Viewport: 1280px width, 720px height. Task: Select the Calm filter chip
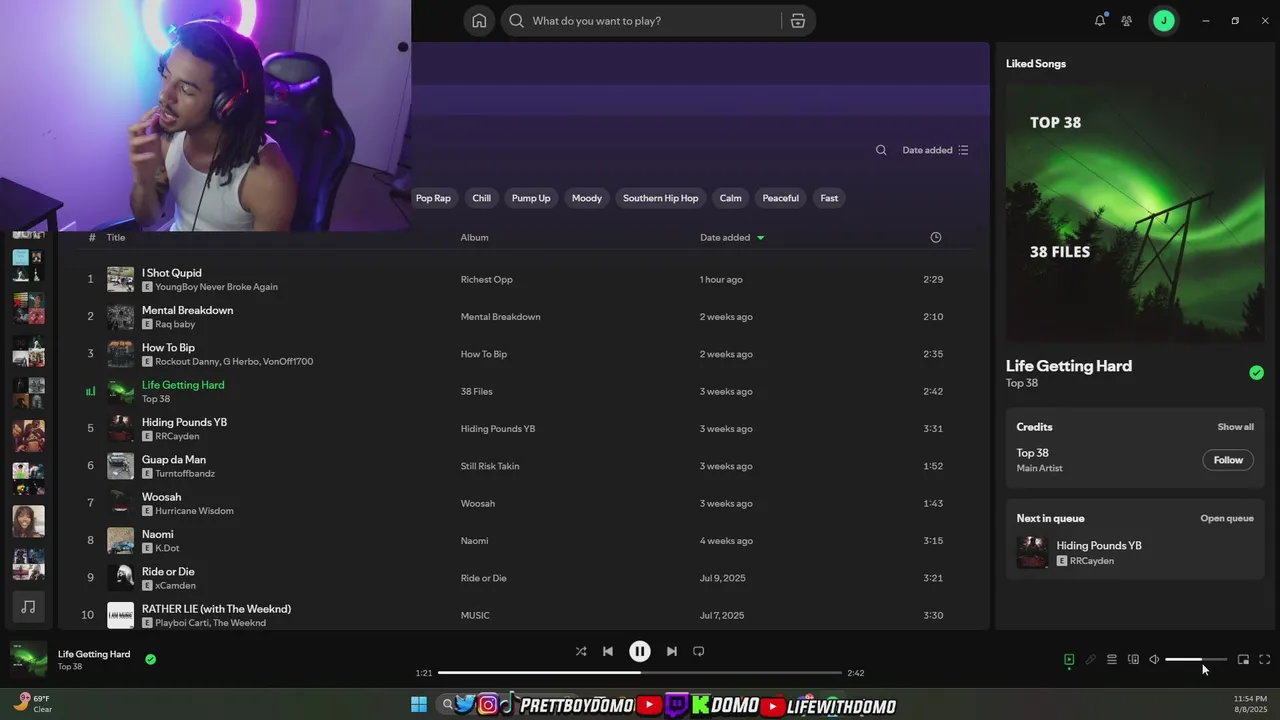point(731,198)
